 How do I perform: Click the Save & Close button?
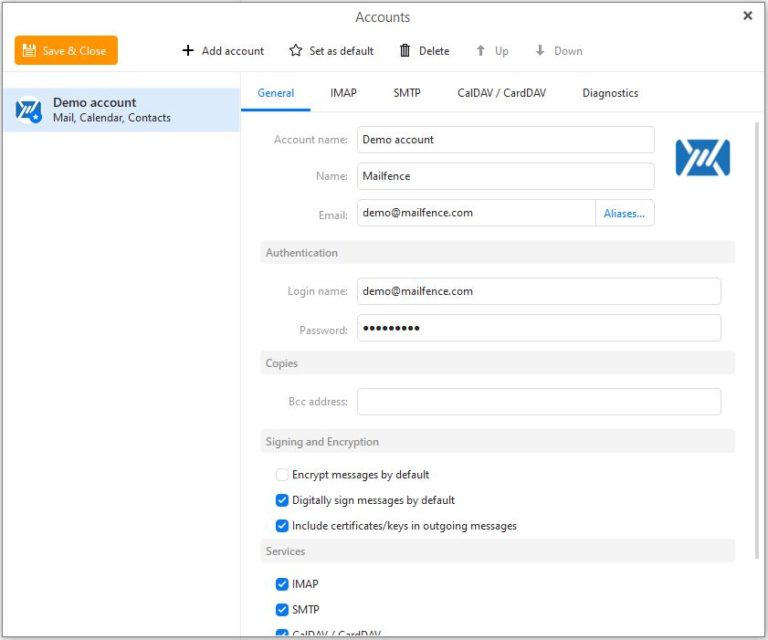coord(66,50)
